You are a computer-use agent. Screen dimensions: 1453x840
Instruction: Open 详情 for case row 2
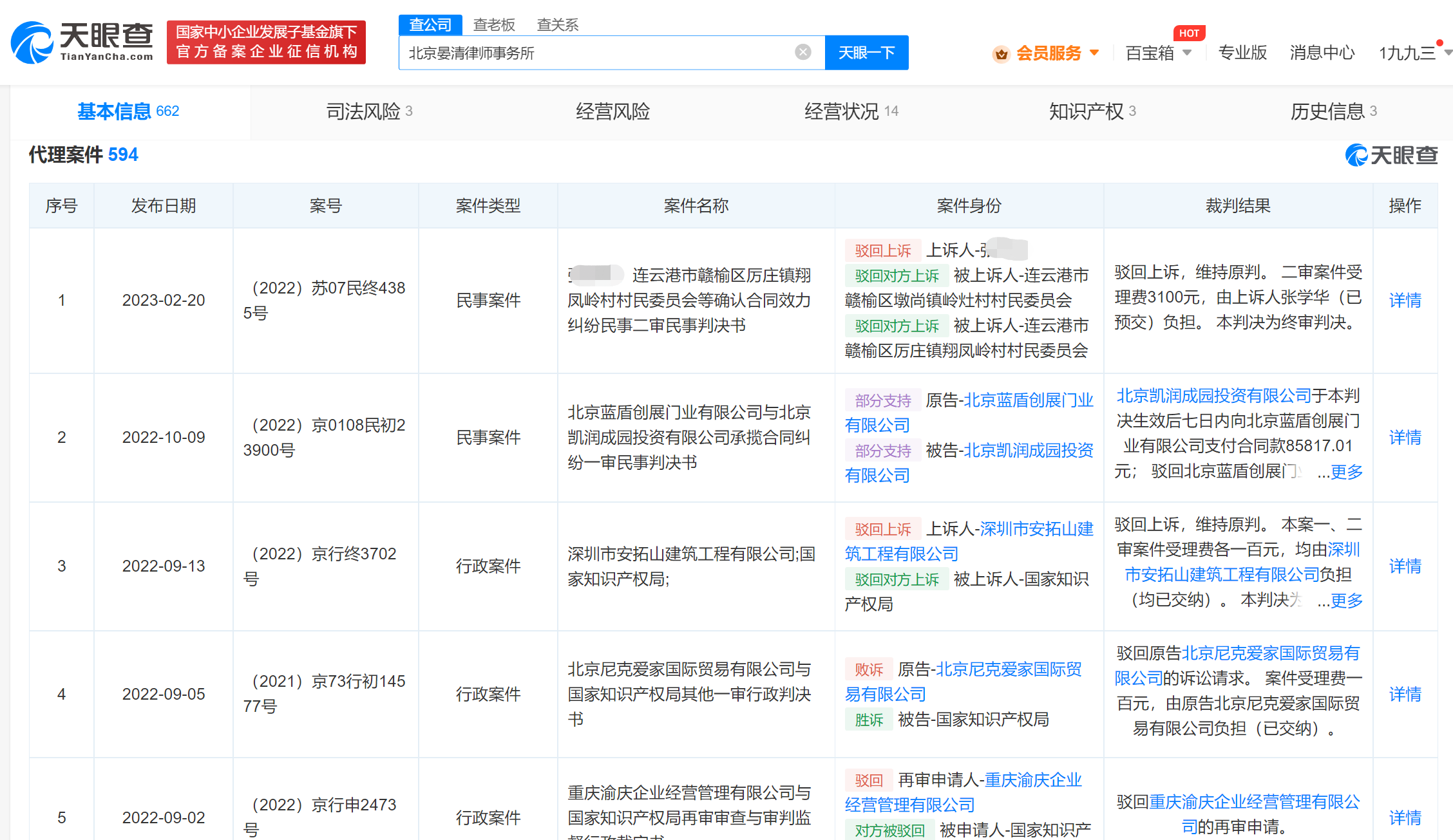pos(1405,438)
